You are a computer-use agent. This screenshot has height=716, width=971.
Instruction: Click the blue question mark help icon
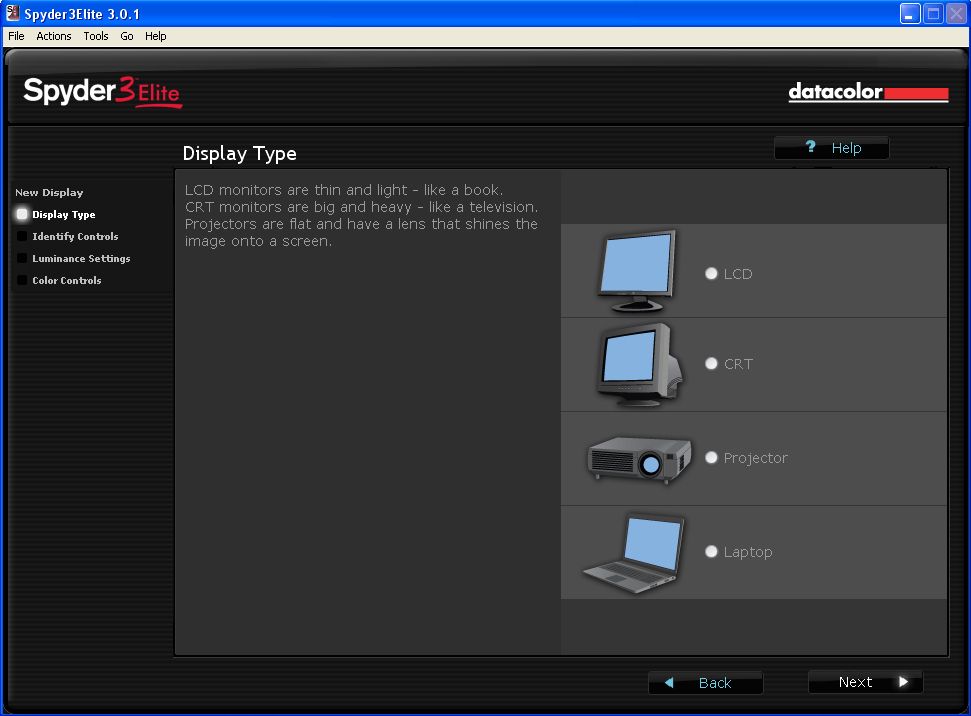click(810, 147)
